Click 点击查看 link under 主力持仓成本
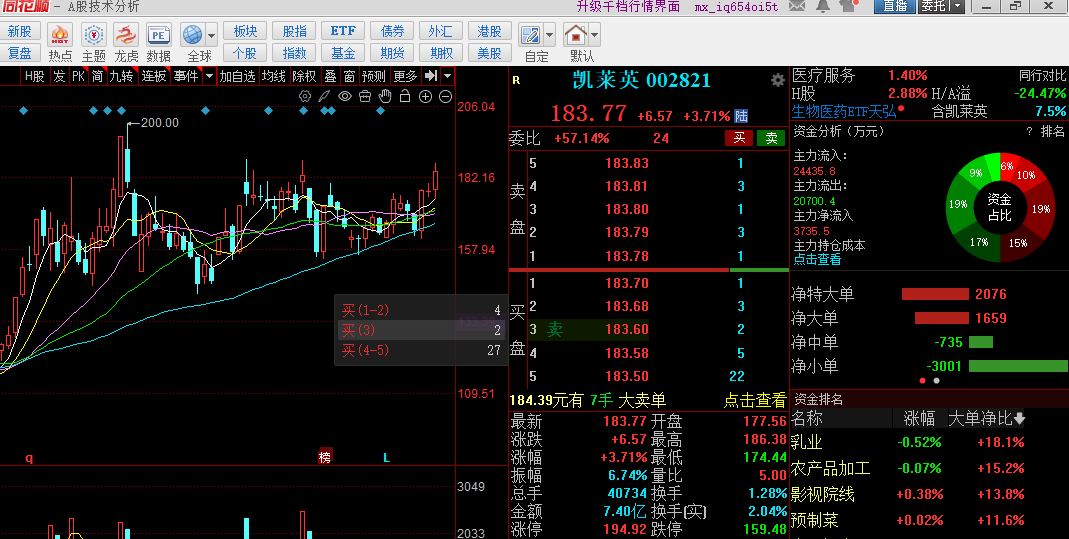 (817, 260)
